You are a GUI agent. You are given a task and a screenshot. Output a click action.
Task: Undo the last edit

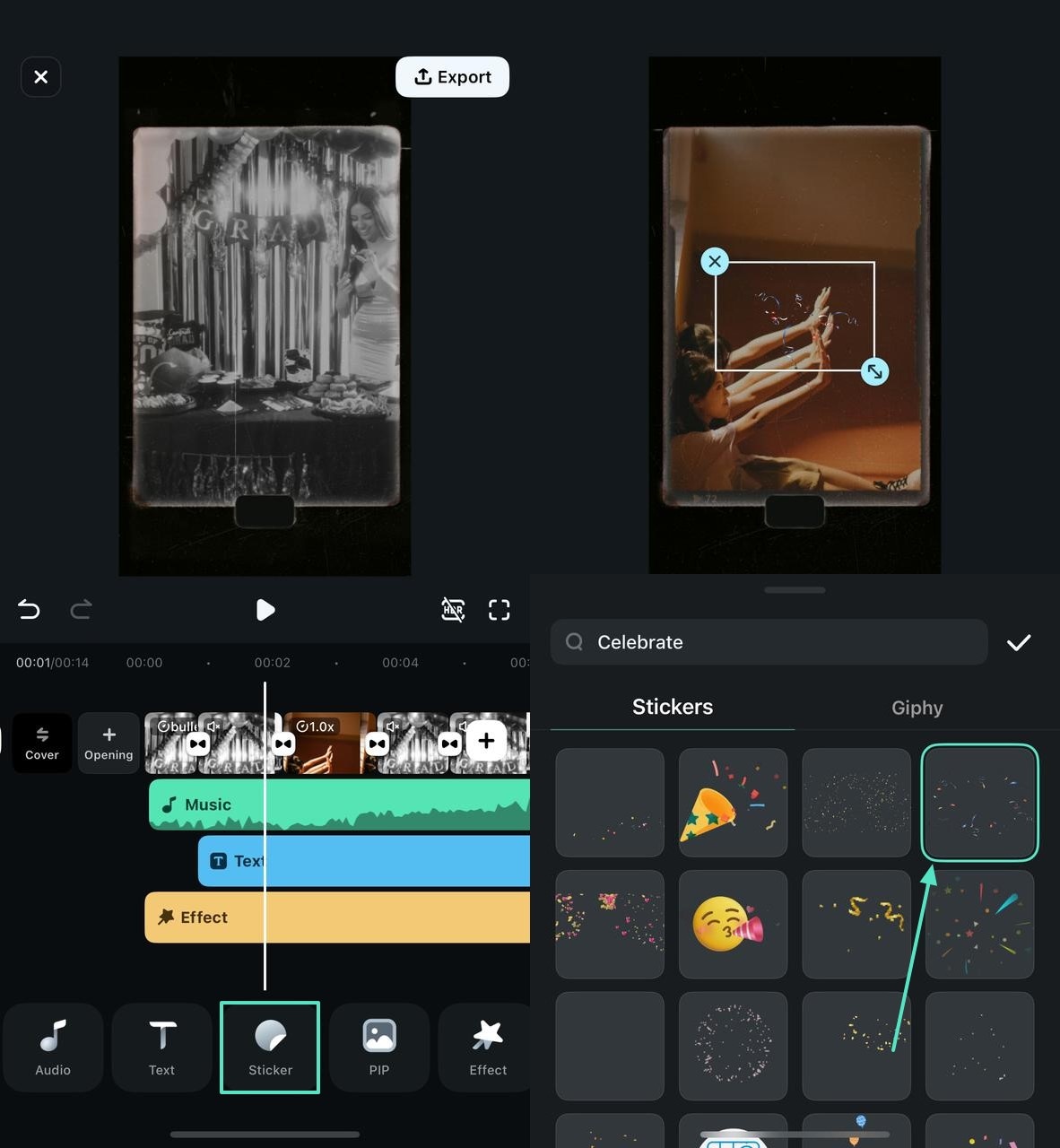(x=29, y=610)
